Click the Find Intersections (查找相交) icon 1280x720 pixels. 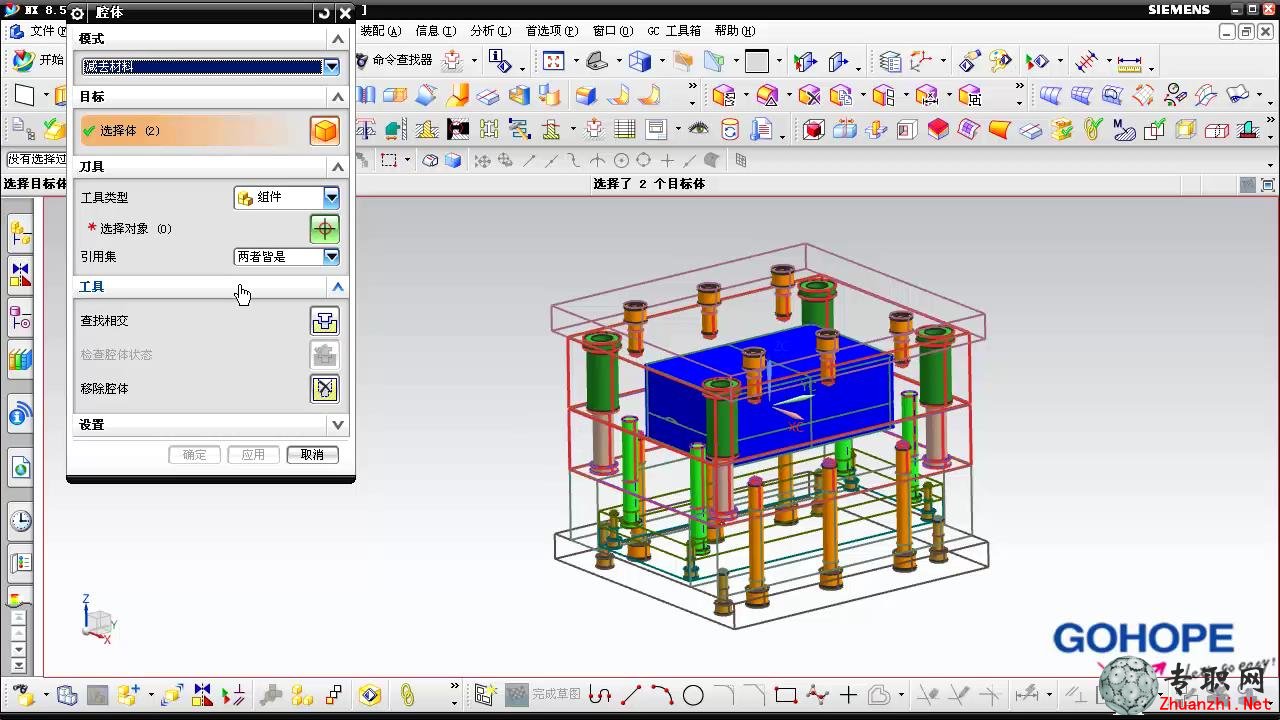pos(324,321)
